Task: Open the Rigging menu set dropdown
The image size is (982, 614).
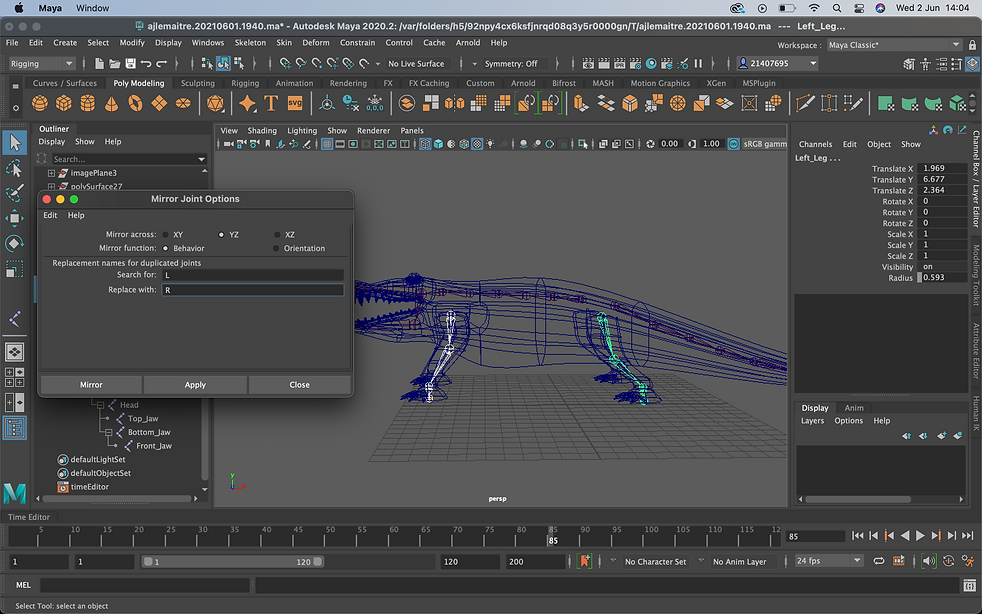Action: click(41, 63)
